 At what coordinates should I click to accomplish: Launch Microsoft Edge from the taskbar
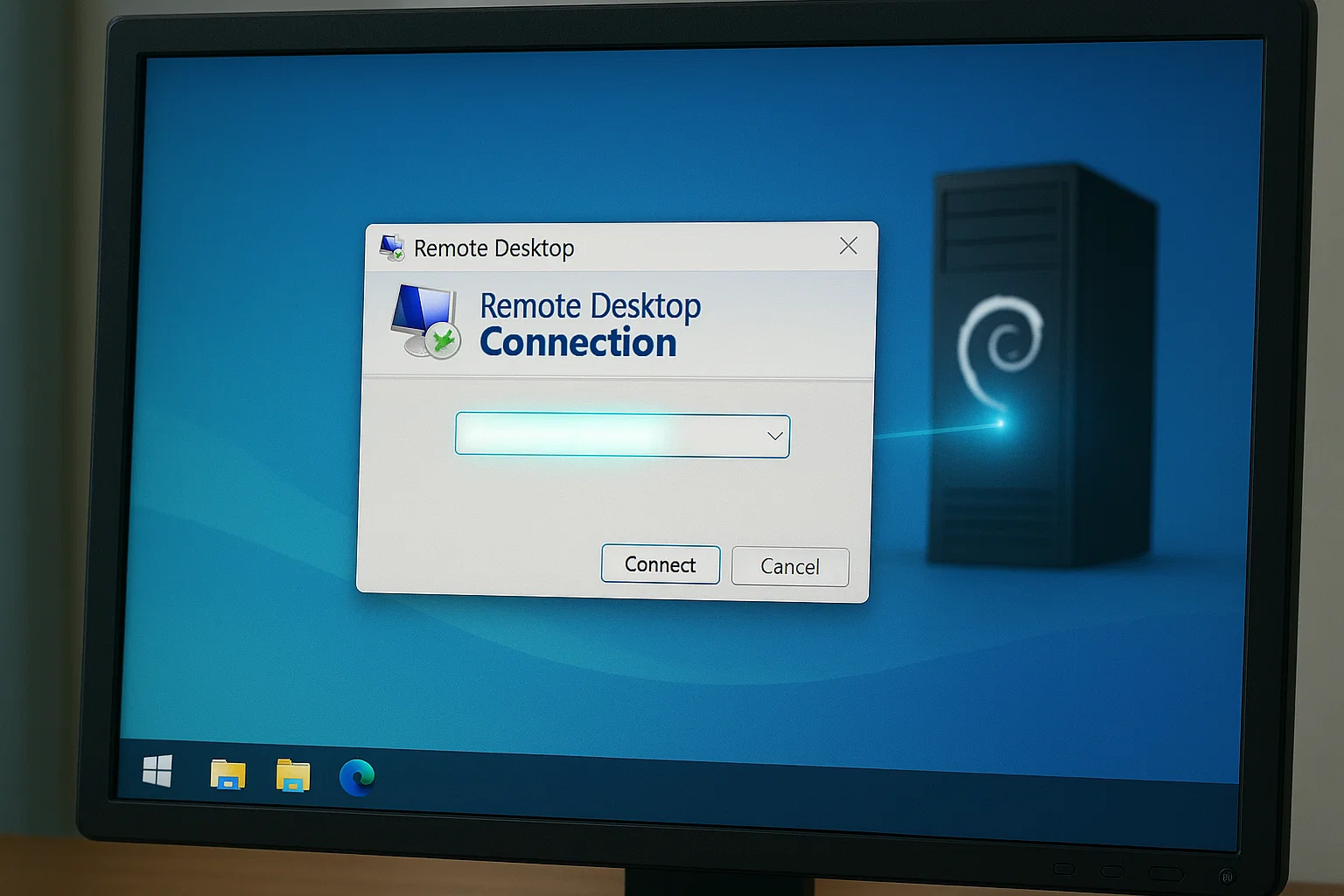point(357,777)
